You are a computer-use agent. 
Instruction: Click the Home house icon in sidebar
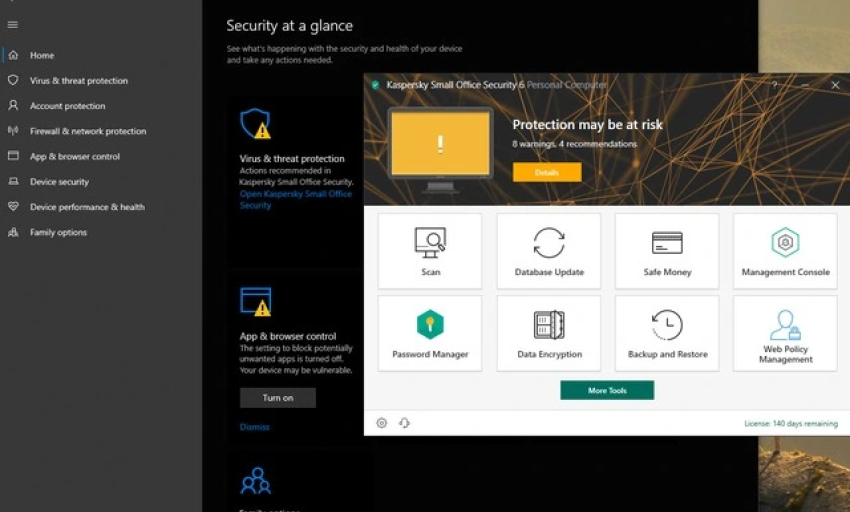14,55
